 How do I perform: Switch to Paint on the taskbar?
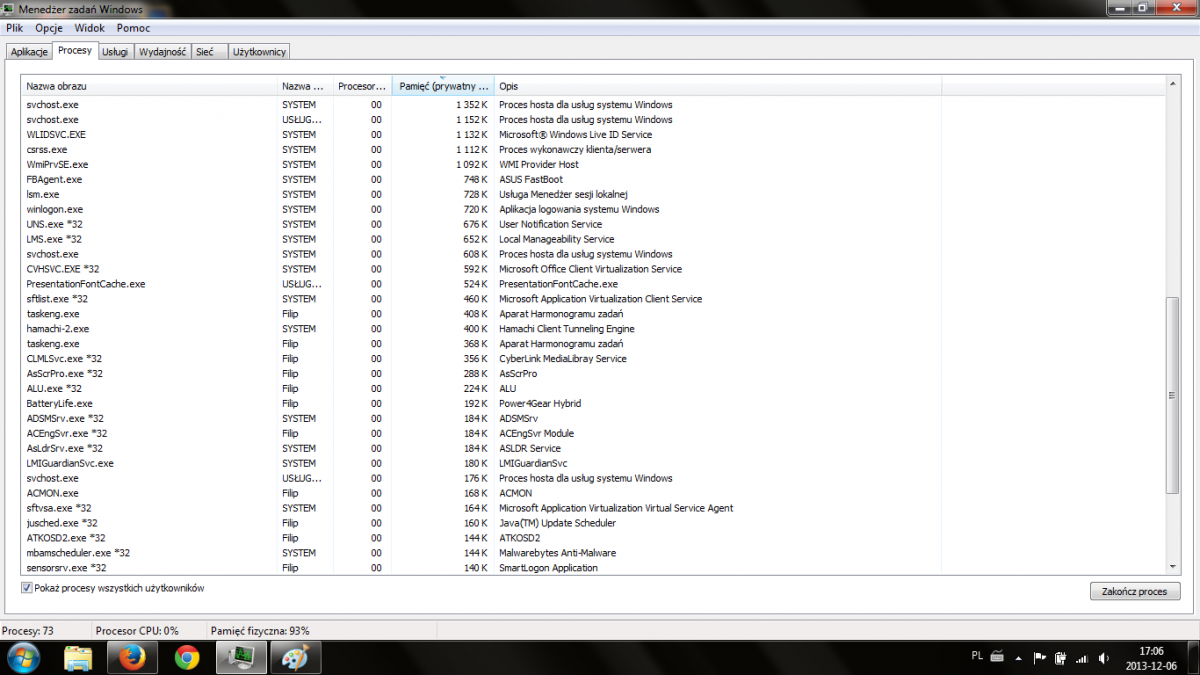tap(295, 658)
